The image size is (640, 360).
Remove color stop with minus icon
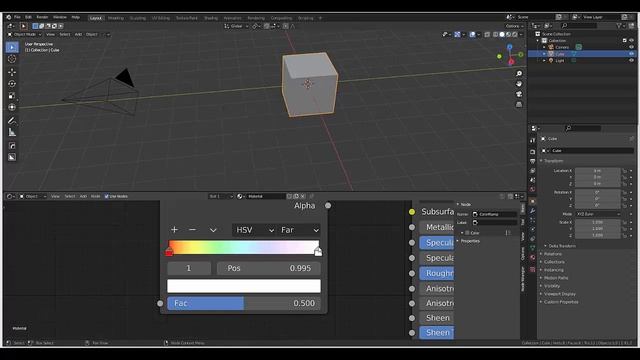pyautogui.click(x=192, y=230)
